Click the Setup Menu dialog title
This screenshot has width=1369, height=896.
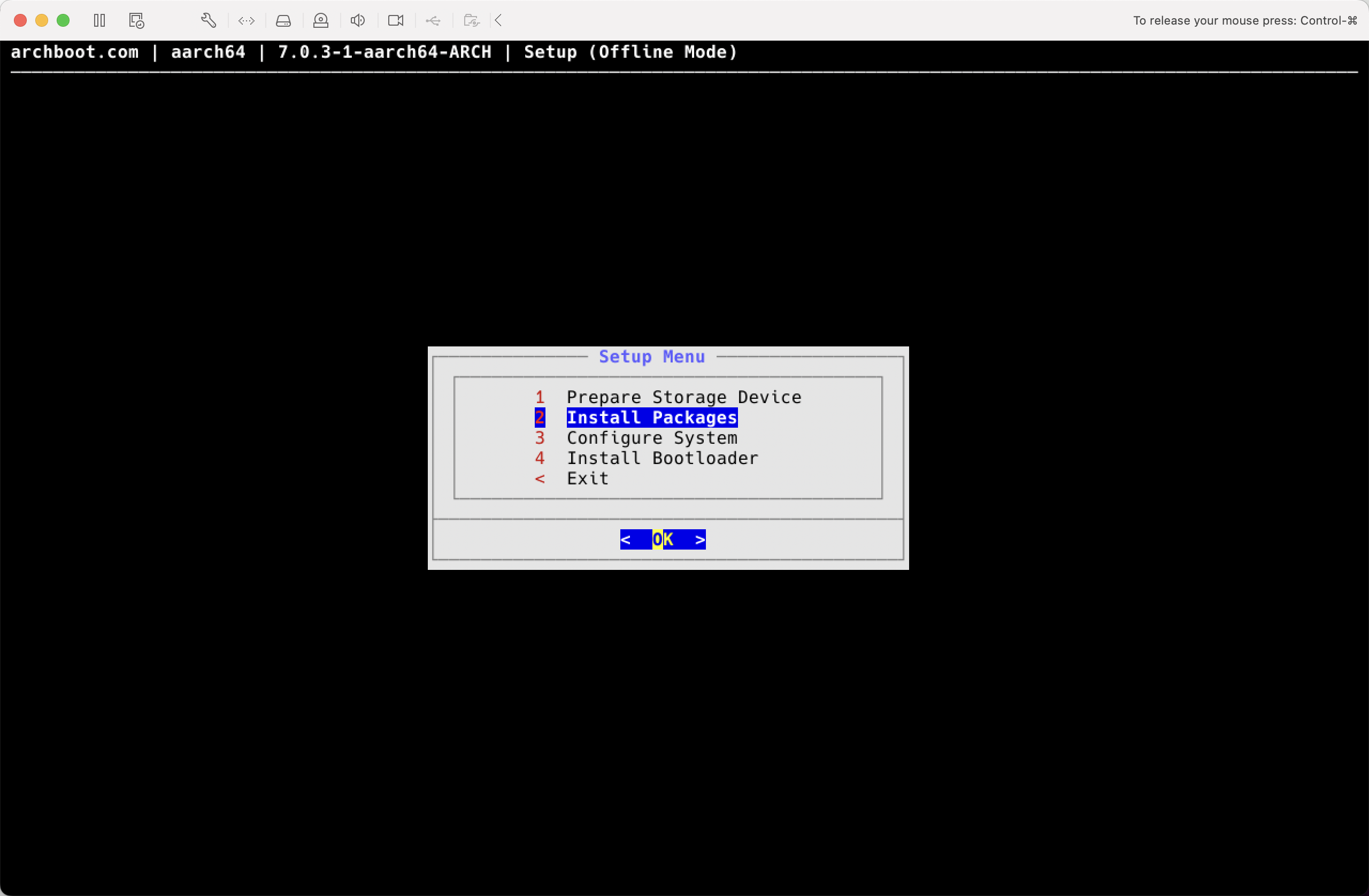[652, 357]
